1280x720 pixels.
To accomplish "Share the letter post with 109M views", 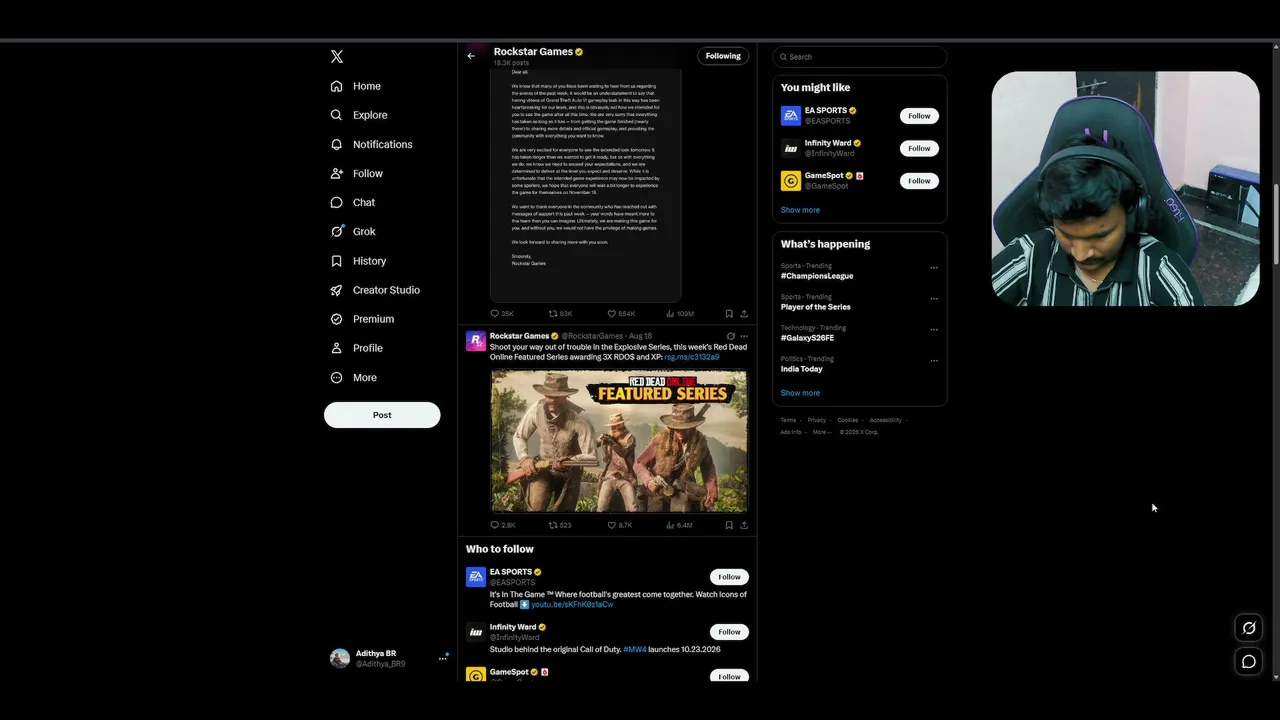I will pos(743,314).
